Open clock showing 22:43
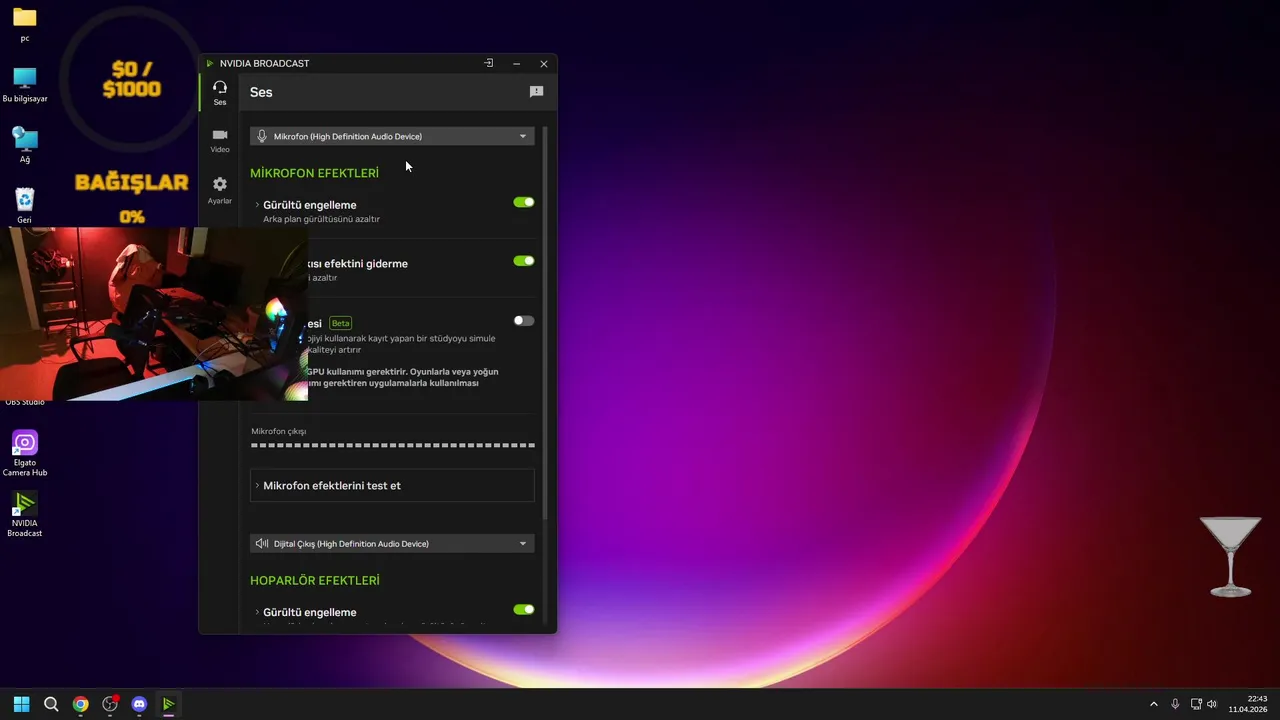Viewport: 1280px width, 720px height. 1248,704
